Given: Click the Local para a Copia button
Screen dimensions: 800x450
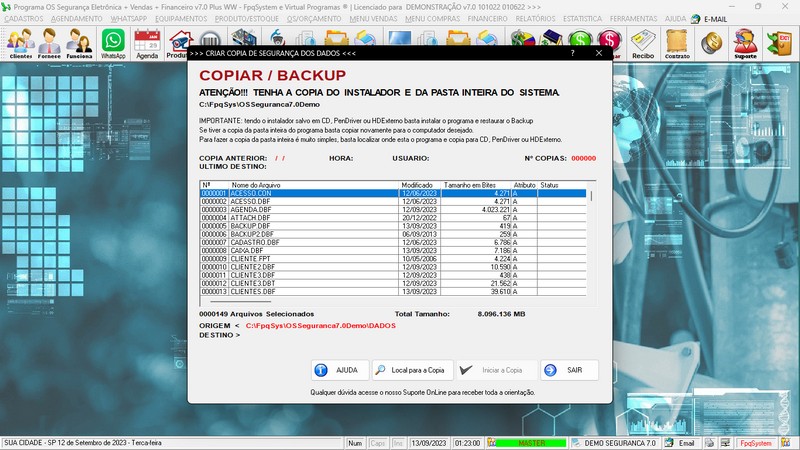Looking at the screenshot, I should tap(413, 370).
